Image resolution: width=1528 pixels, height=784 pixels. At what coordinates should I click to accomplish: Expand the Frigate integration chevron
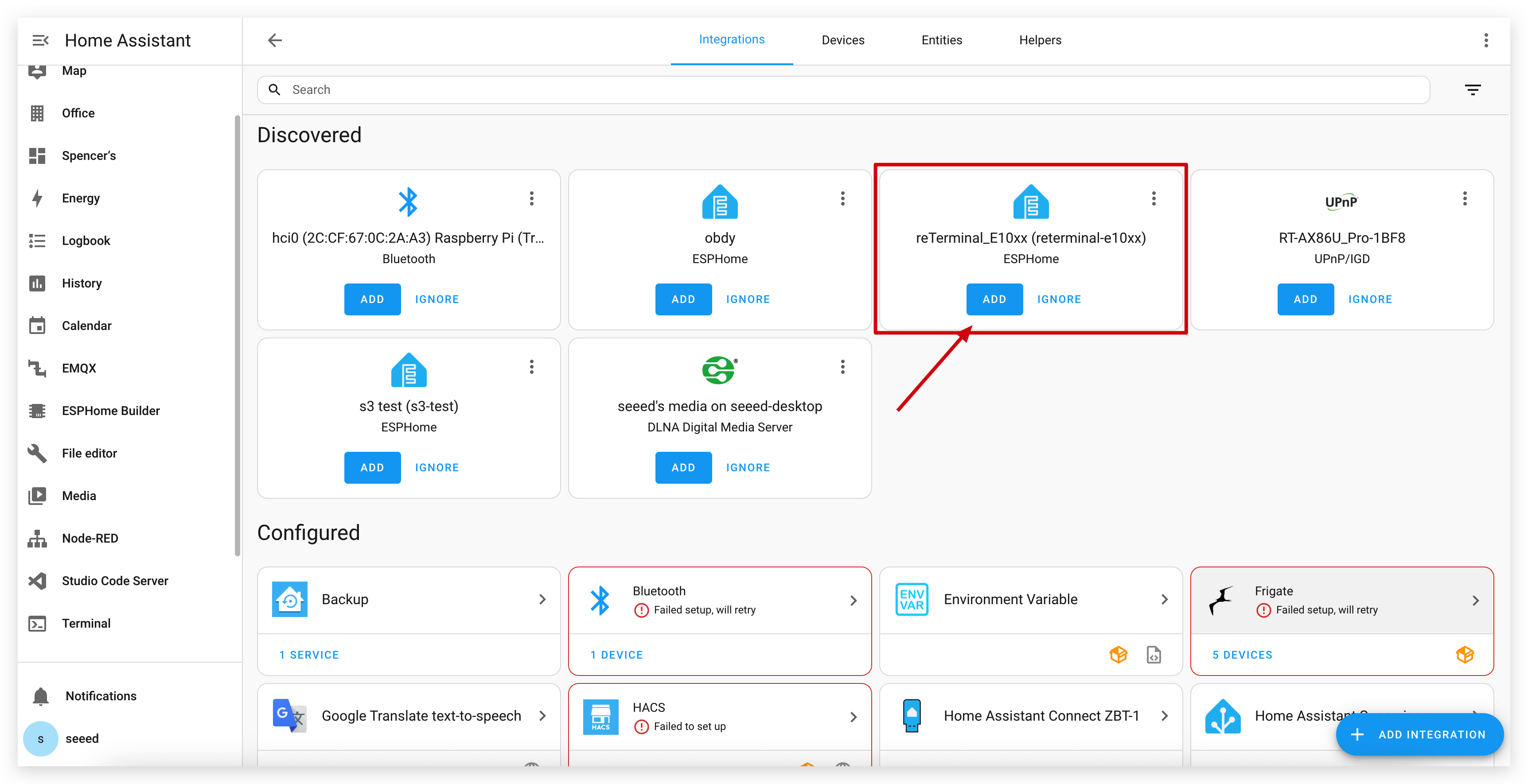click(x=1475, y=601)
